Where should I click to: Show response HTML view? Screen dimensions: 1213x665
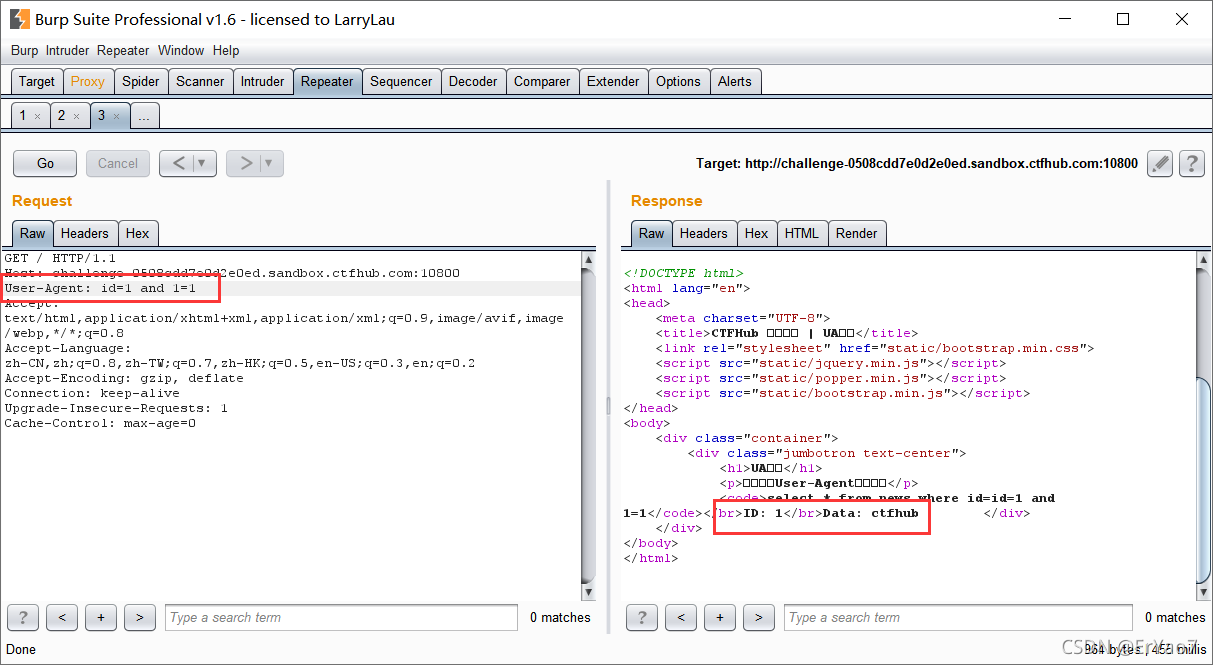point(801,233)
